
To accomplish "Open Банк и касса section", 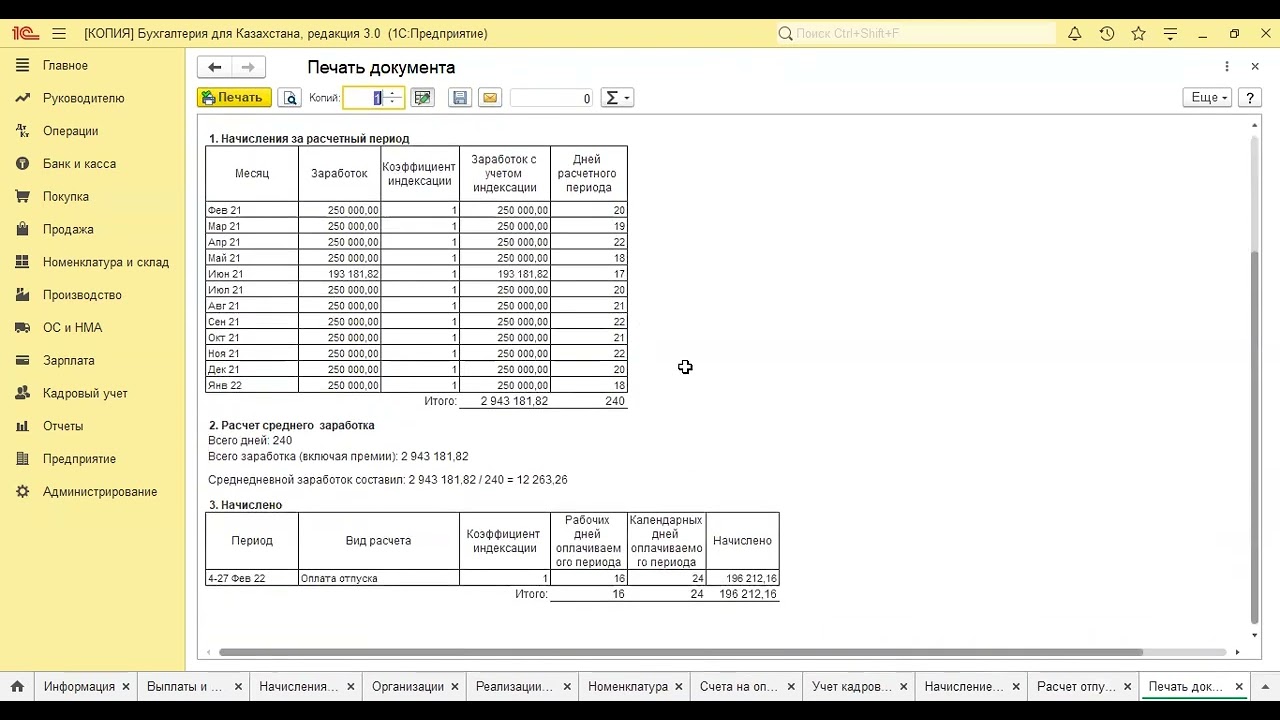I will [79, 164].
